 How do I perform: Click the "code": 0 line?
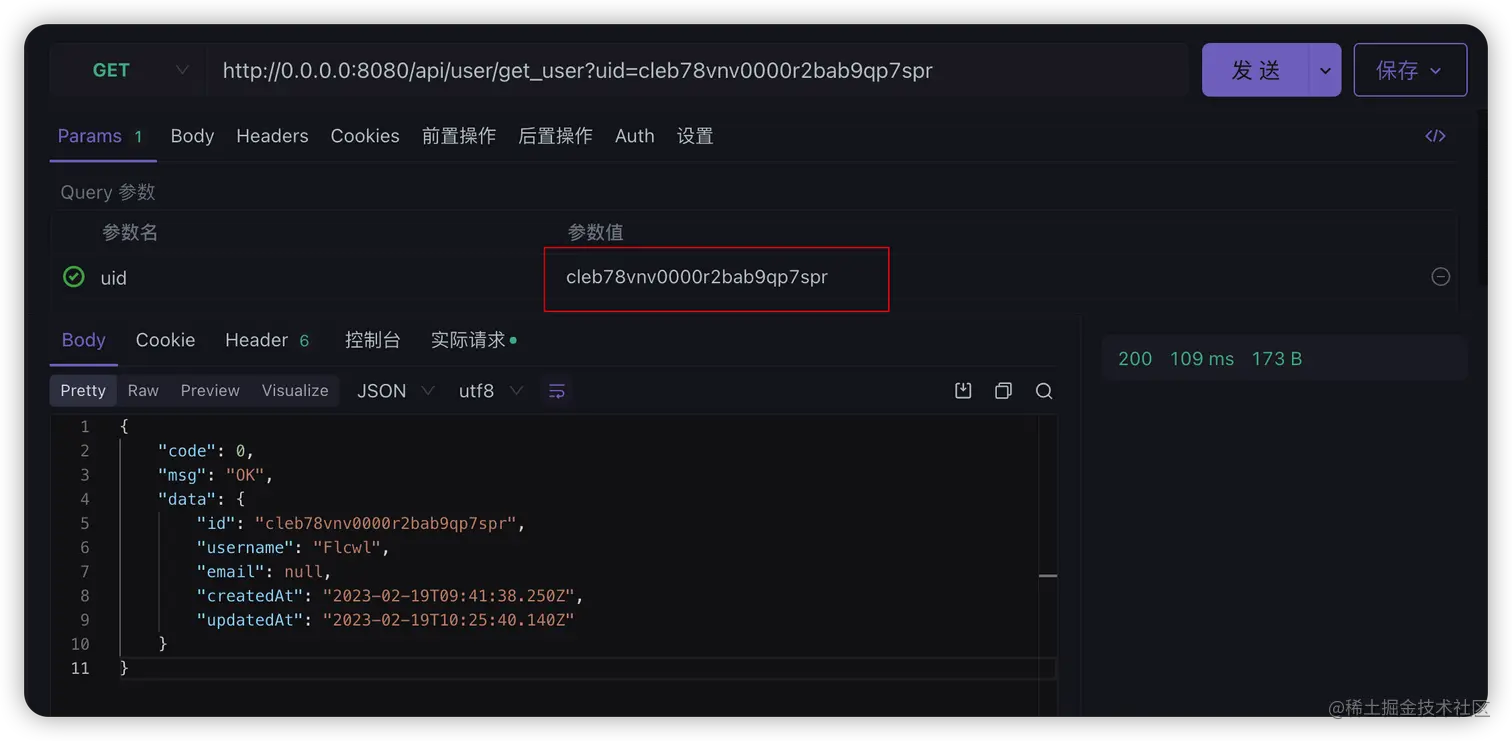click(x=206, y=451)
